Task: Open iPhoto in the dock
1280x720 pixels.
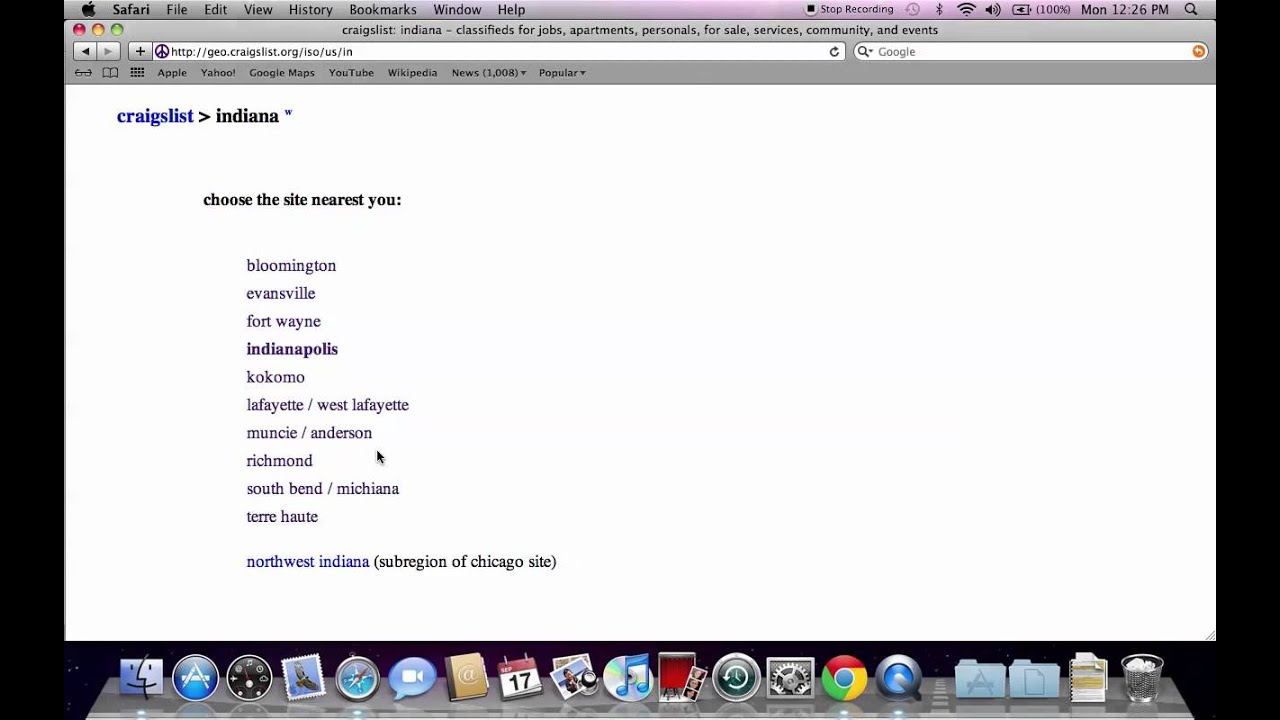Action: tap(574, 678)
